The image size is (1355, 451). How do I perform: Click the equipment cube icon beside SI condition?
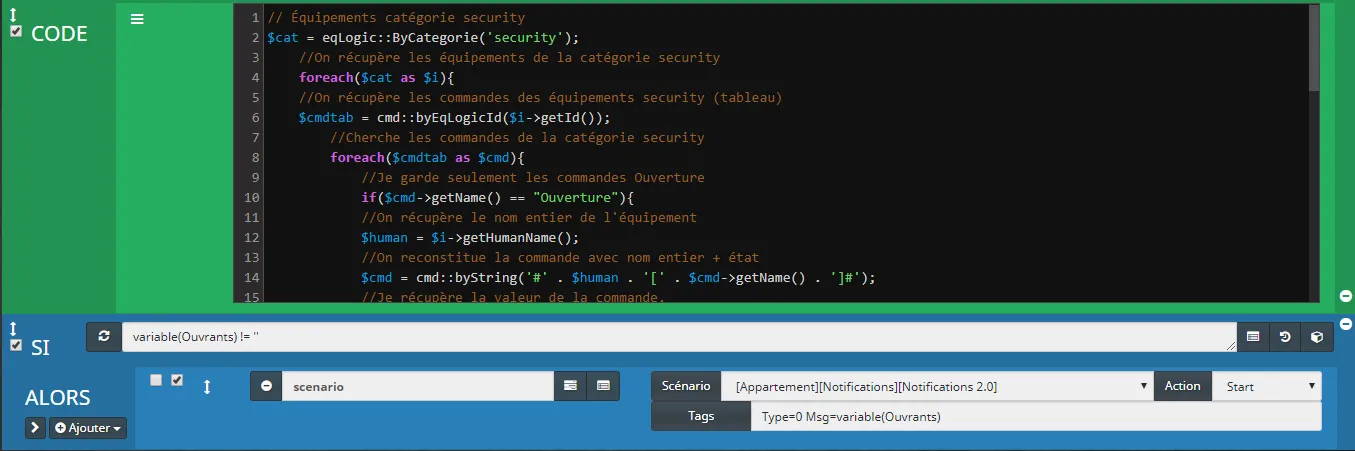click(x=1317, y=337)
